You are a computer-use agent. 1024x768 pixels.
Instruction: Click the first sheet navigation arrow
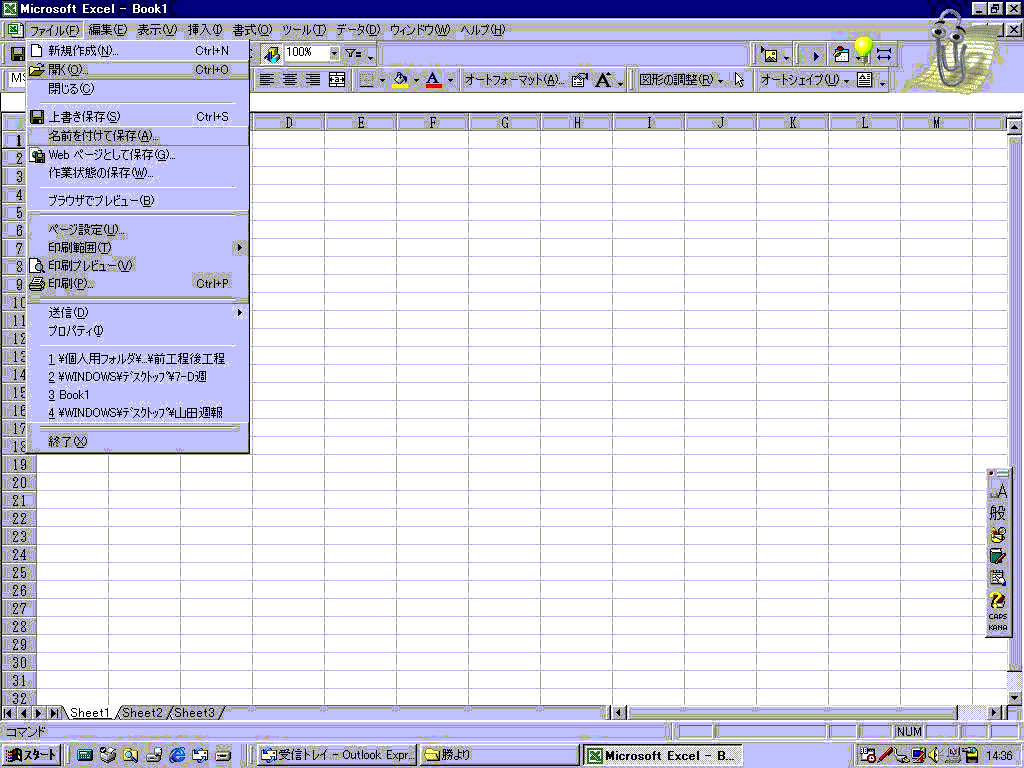[x=8, y=712]
